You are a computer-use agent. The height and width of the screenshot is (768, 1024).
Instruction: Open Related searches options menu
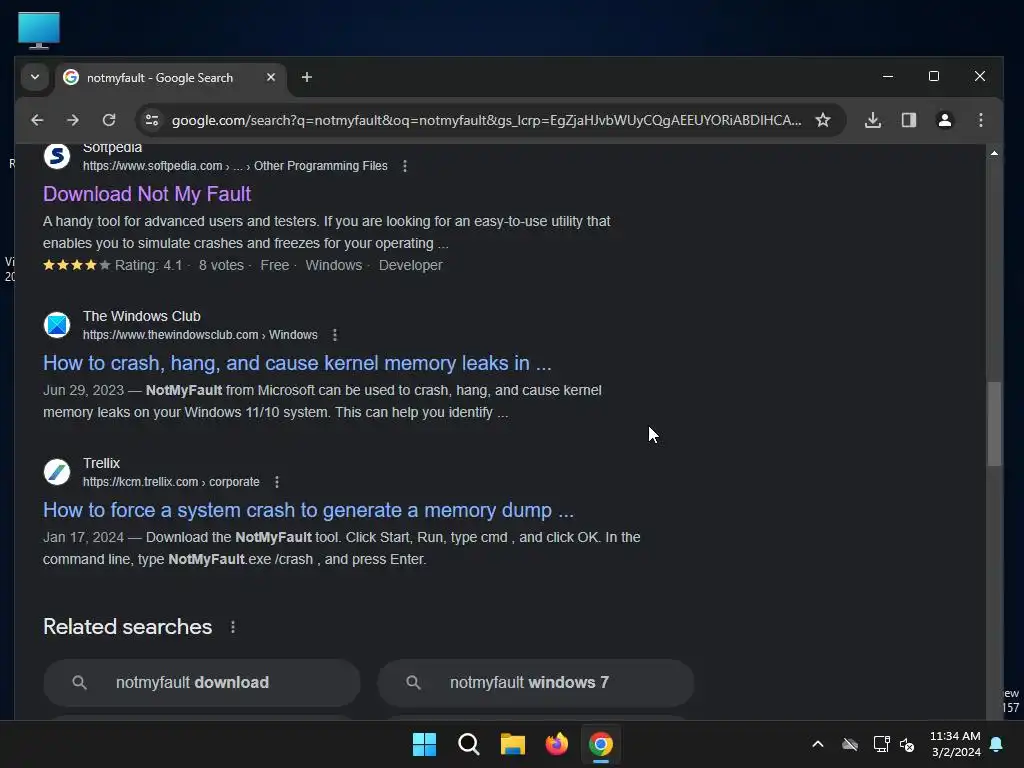pyautogui.click(x=233, y=627)
